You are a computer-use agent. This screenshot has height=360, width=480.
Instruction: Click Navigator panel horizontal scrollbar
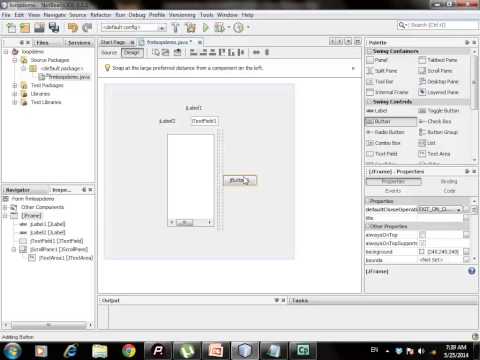click(x=49, y=325)
